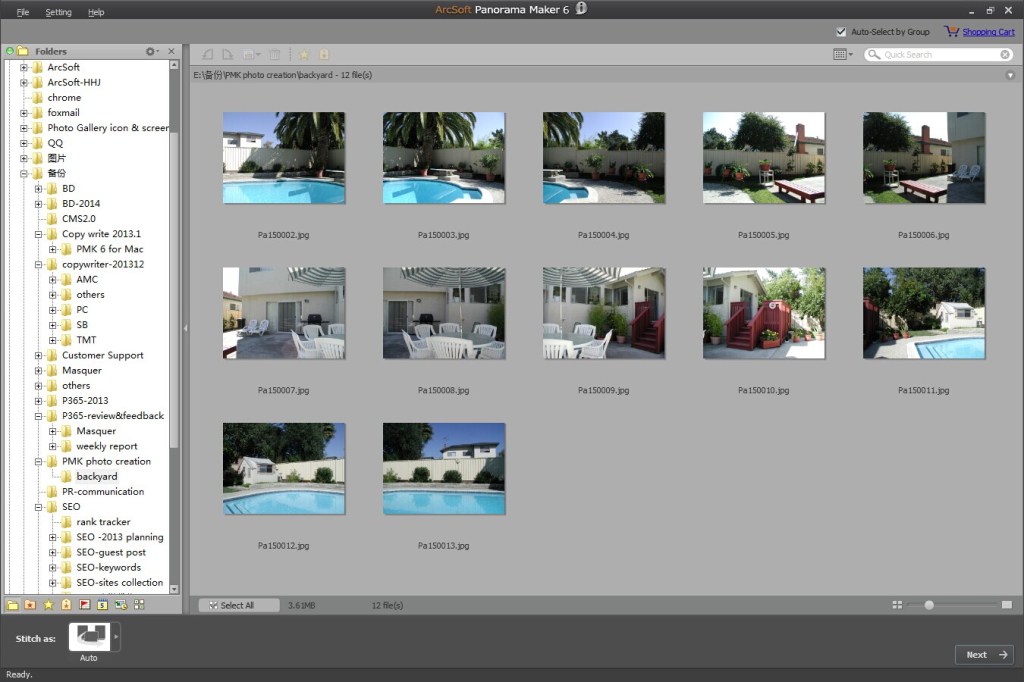Open the Setting menu

(x=60, y=12)
